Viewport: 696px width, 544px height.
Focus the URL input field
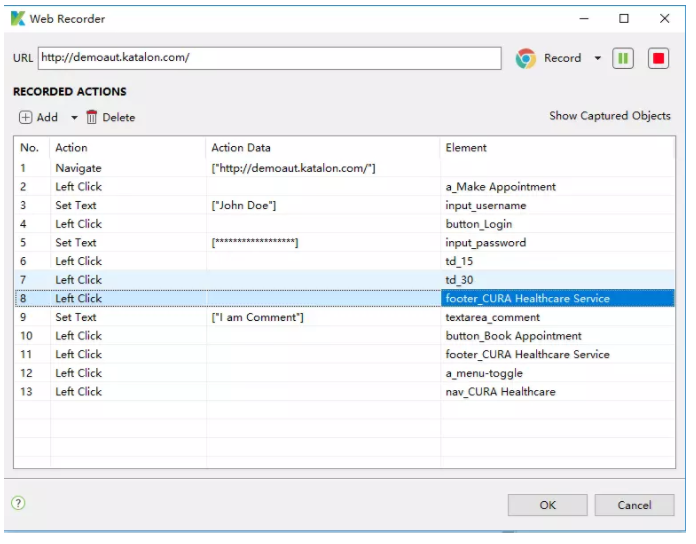[269, 58]
